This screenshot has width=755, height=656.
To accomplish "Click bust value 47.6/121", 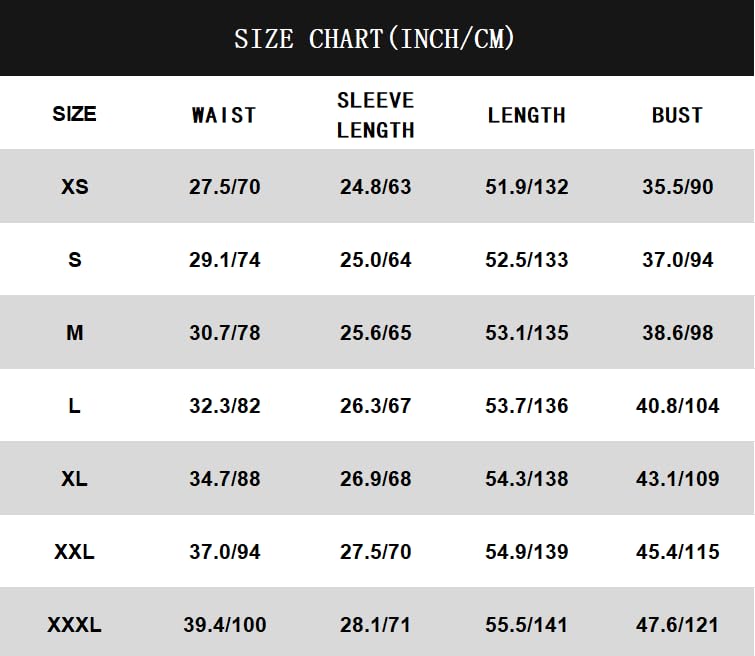I will (x=677, y=625).
